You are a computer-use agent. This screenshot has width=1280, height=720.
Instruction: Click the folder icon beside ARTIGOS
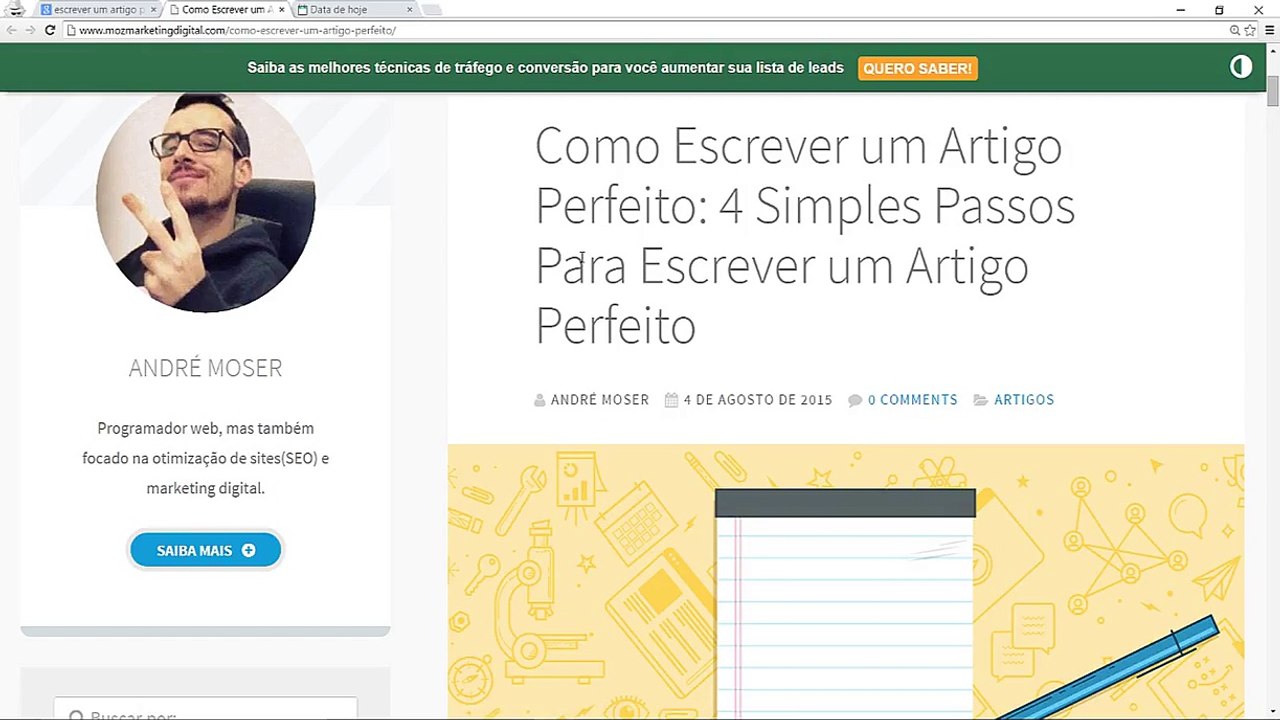tap(980, 400)
